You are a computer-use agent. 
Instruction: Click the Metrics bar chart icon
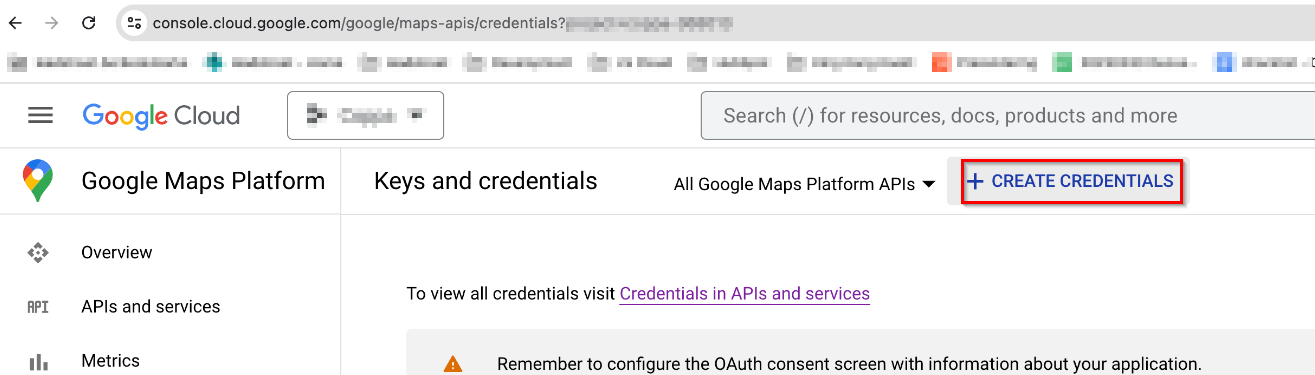point(38,361)
